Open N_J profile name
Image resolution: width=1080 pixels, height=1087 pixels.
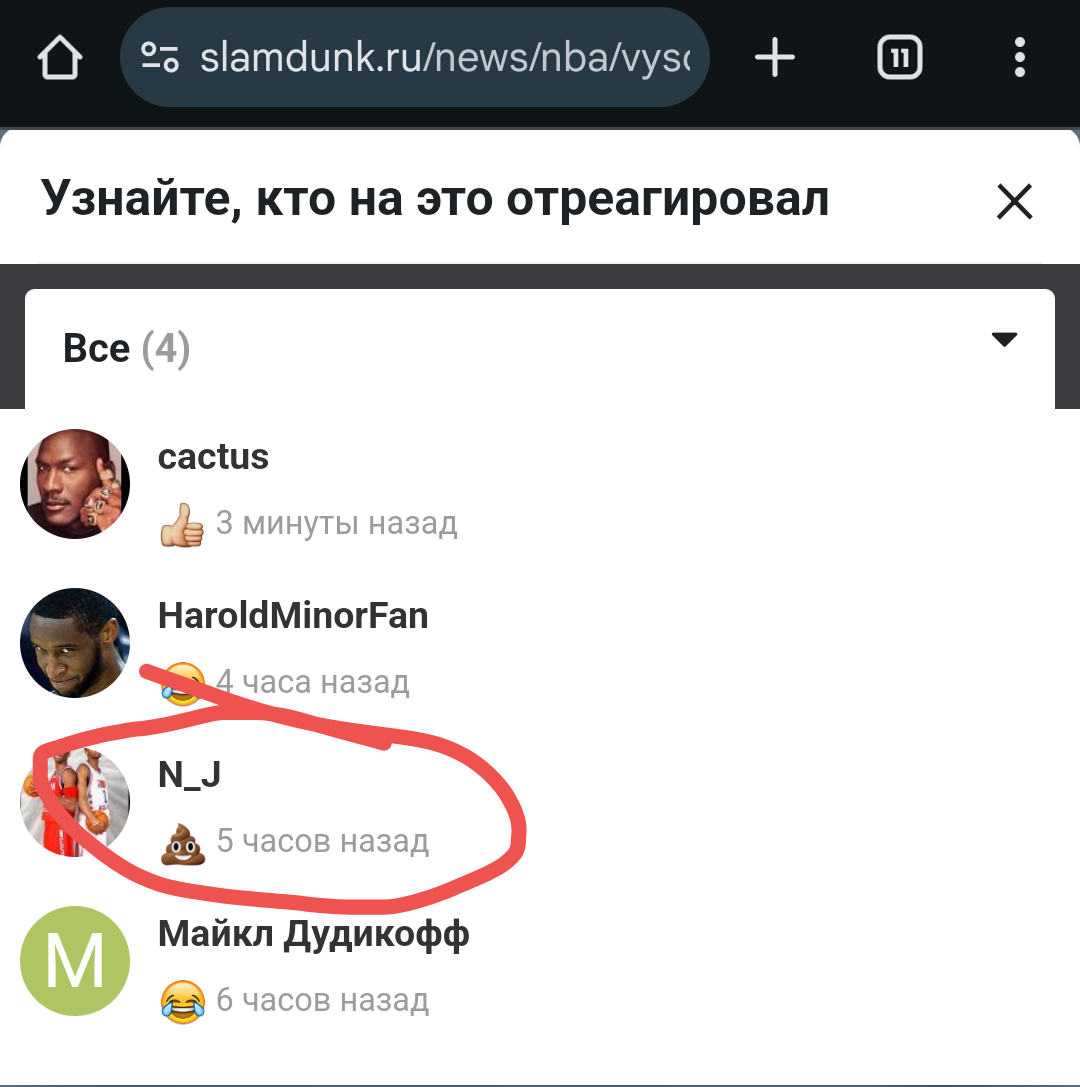click(189, 774)
